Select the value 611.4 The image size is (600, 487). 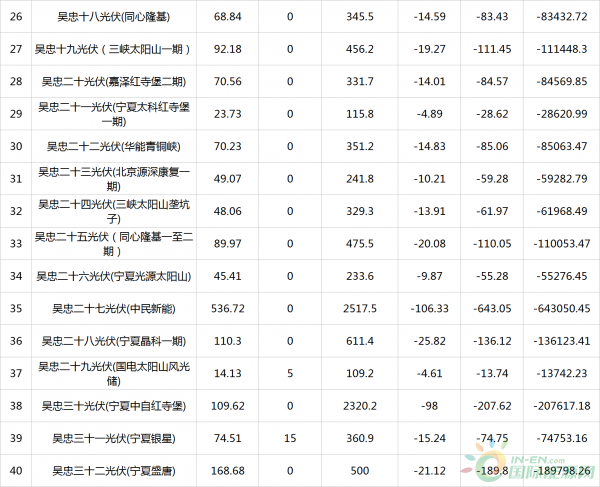coord(360,341)
